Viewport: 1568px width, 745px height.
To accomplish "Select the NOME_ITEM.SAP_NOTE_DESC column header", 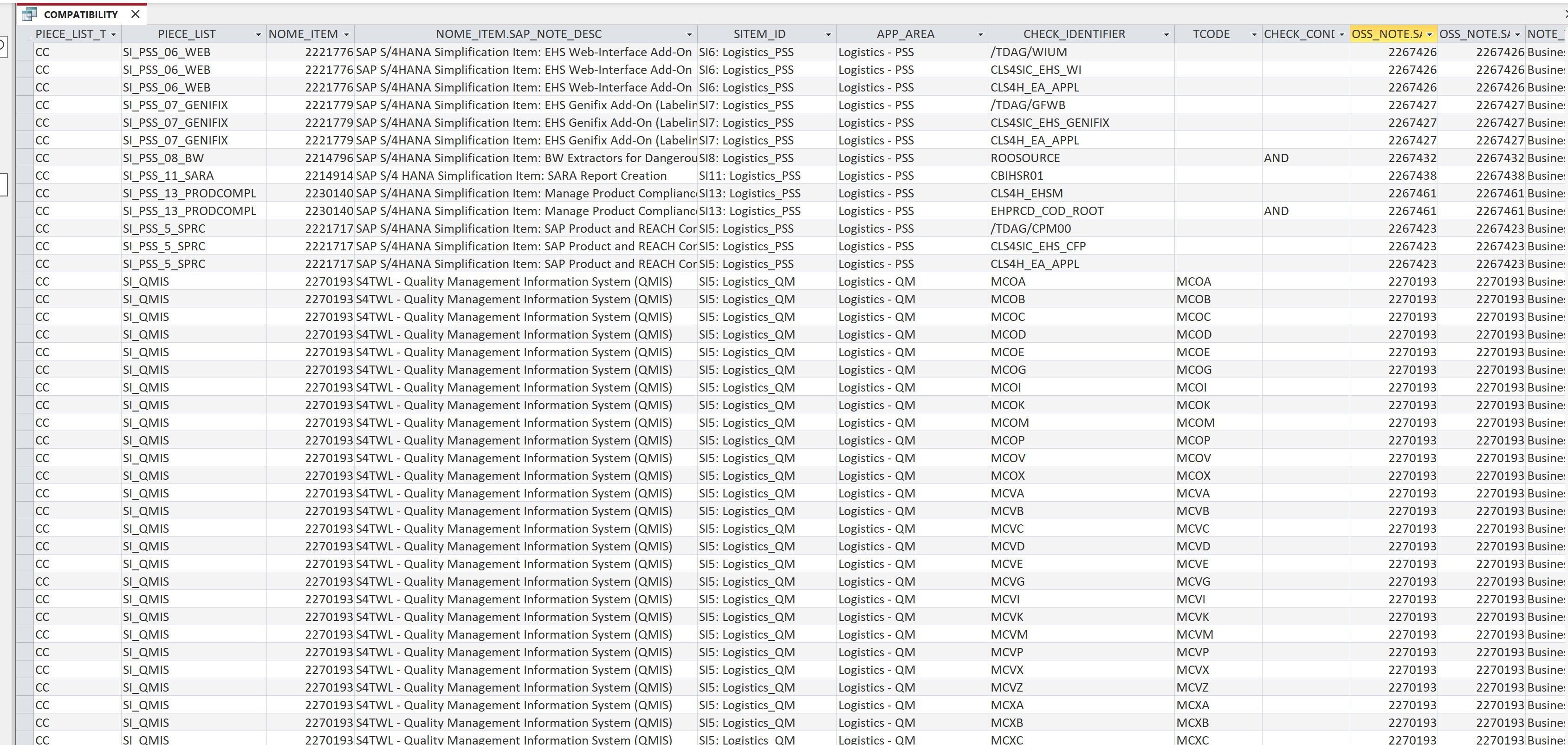I will click(x=518, y=34).
